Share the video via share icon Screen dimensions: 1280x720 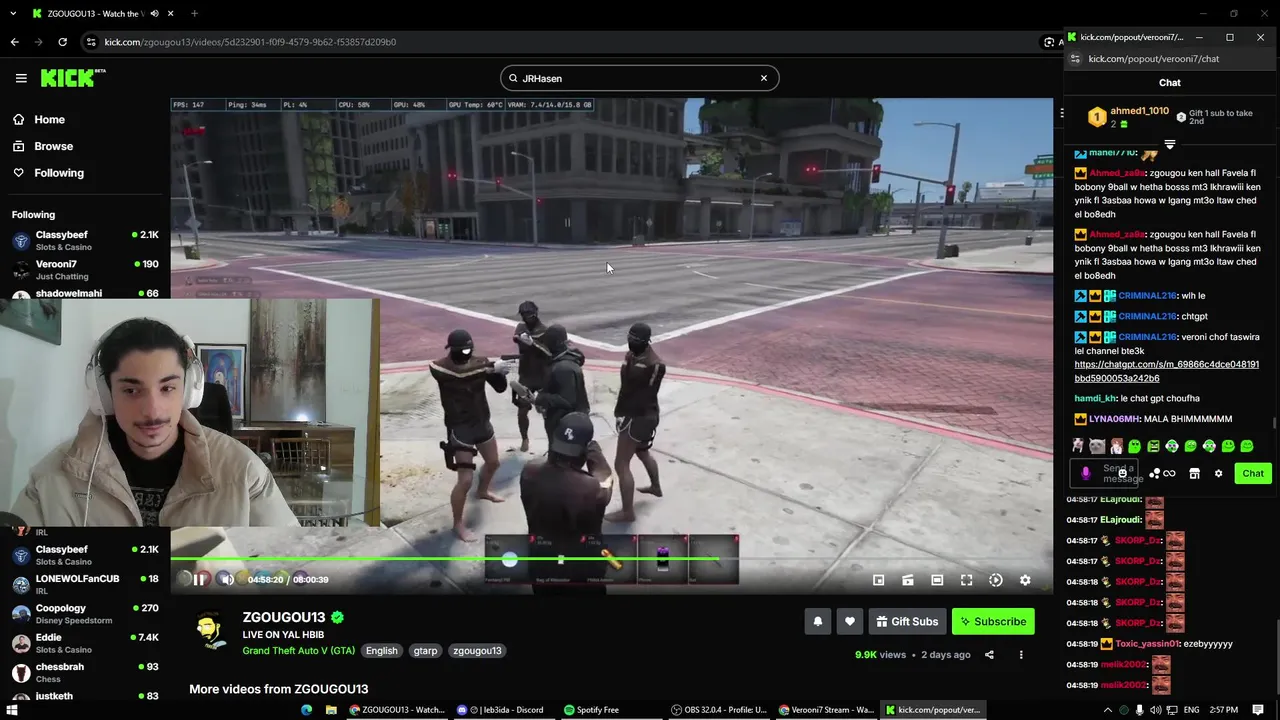pyautogui.click(x=989, y=655)
